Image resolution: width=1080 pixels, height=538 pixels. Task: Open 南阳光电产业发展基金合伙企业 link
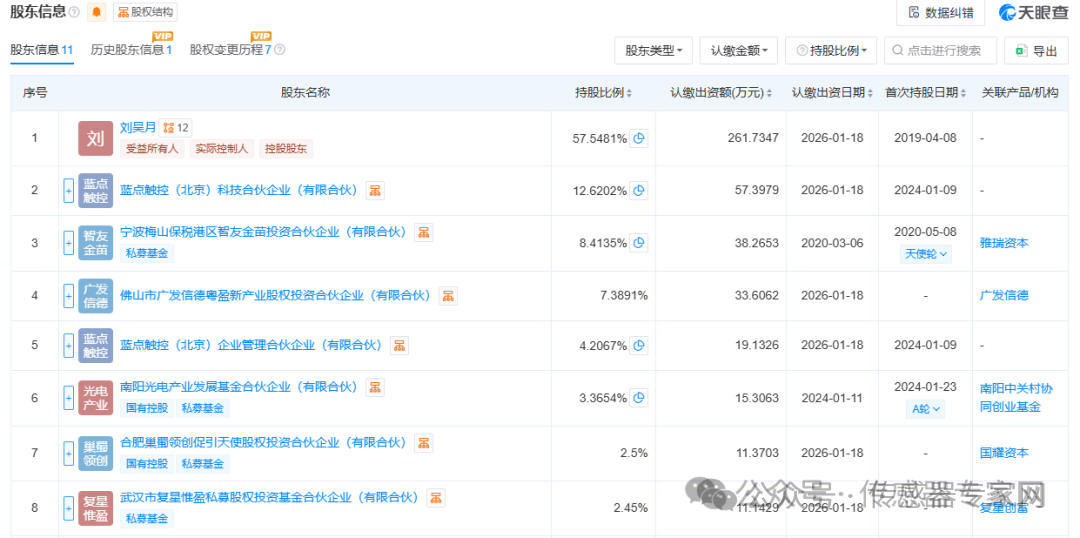[239, 386]
